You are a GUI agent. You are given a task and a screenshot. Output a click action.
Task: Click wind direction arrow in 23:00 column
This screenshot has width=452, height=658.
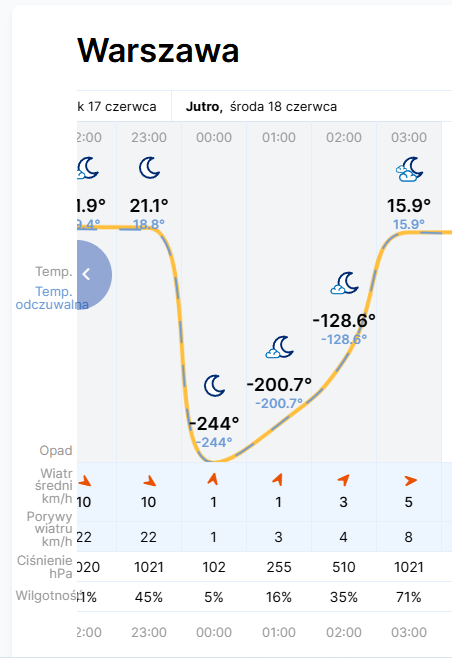coord(149,481)
